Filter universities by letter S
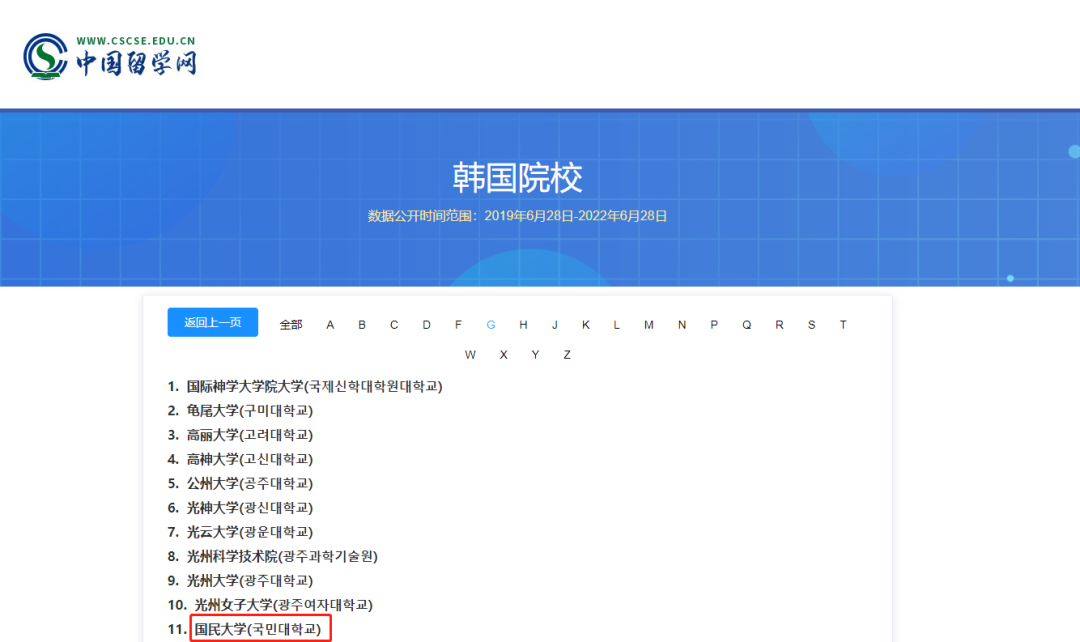This screenshot has height=642, width=1080. pos(811,324)
